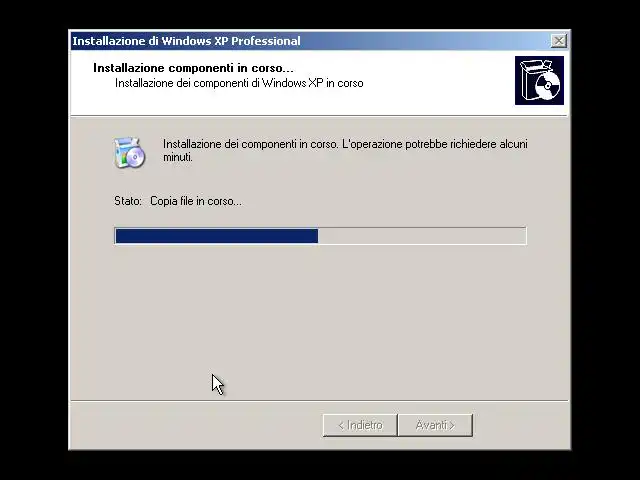The height and width of the screenshot is (480, 640).
Task: Select the heading 'Installazione componenti in corso...'
Action: coord(193,68)
